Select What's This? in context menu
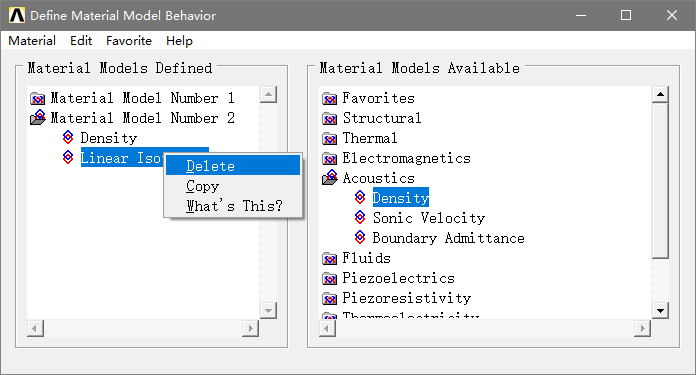 coord(233,206)
